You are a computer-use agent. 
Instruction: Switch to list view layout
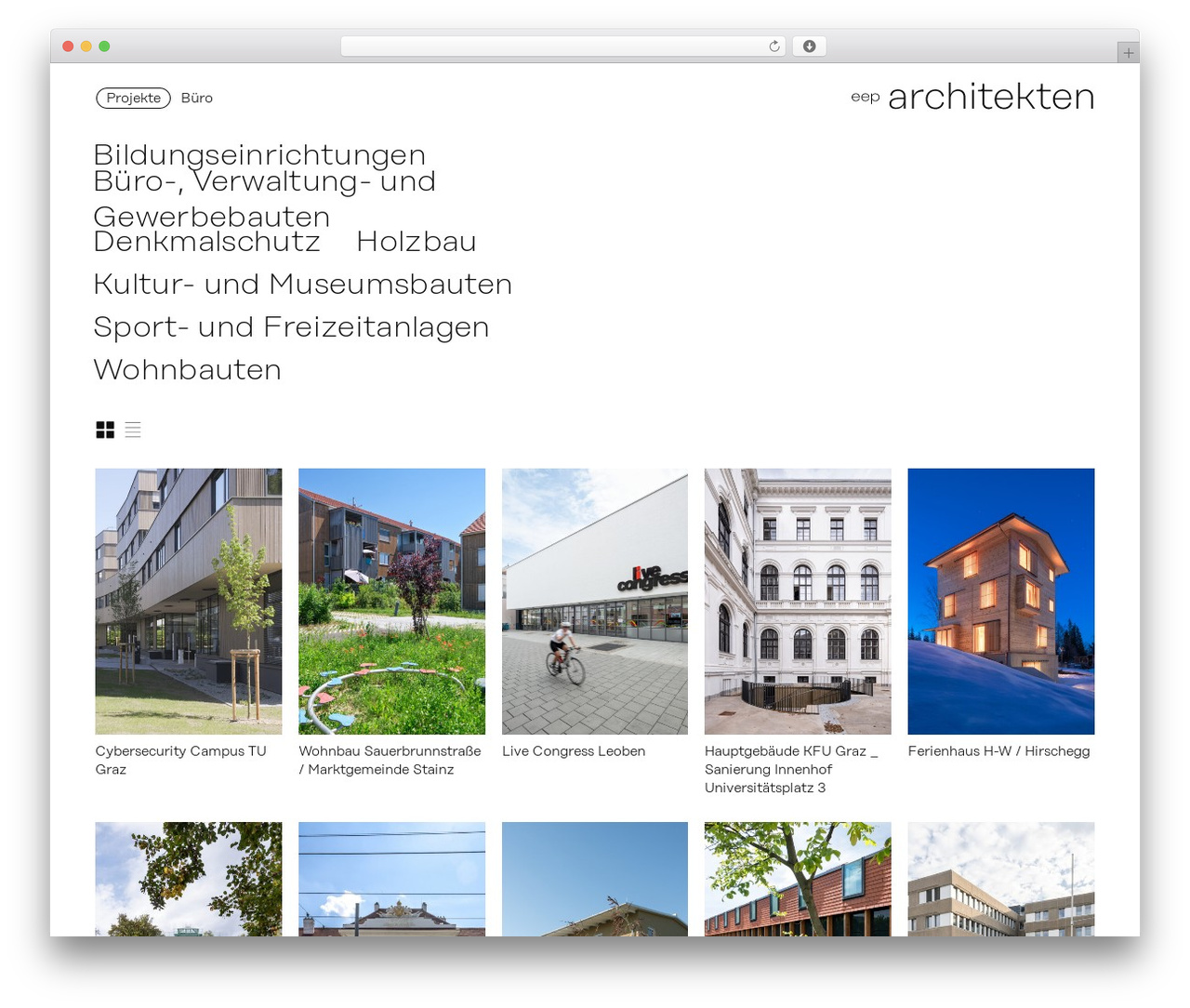click(x=133, y=430)
